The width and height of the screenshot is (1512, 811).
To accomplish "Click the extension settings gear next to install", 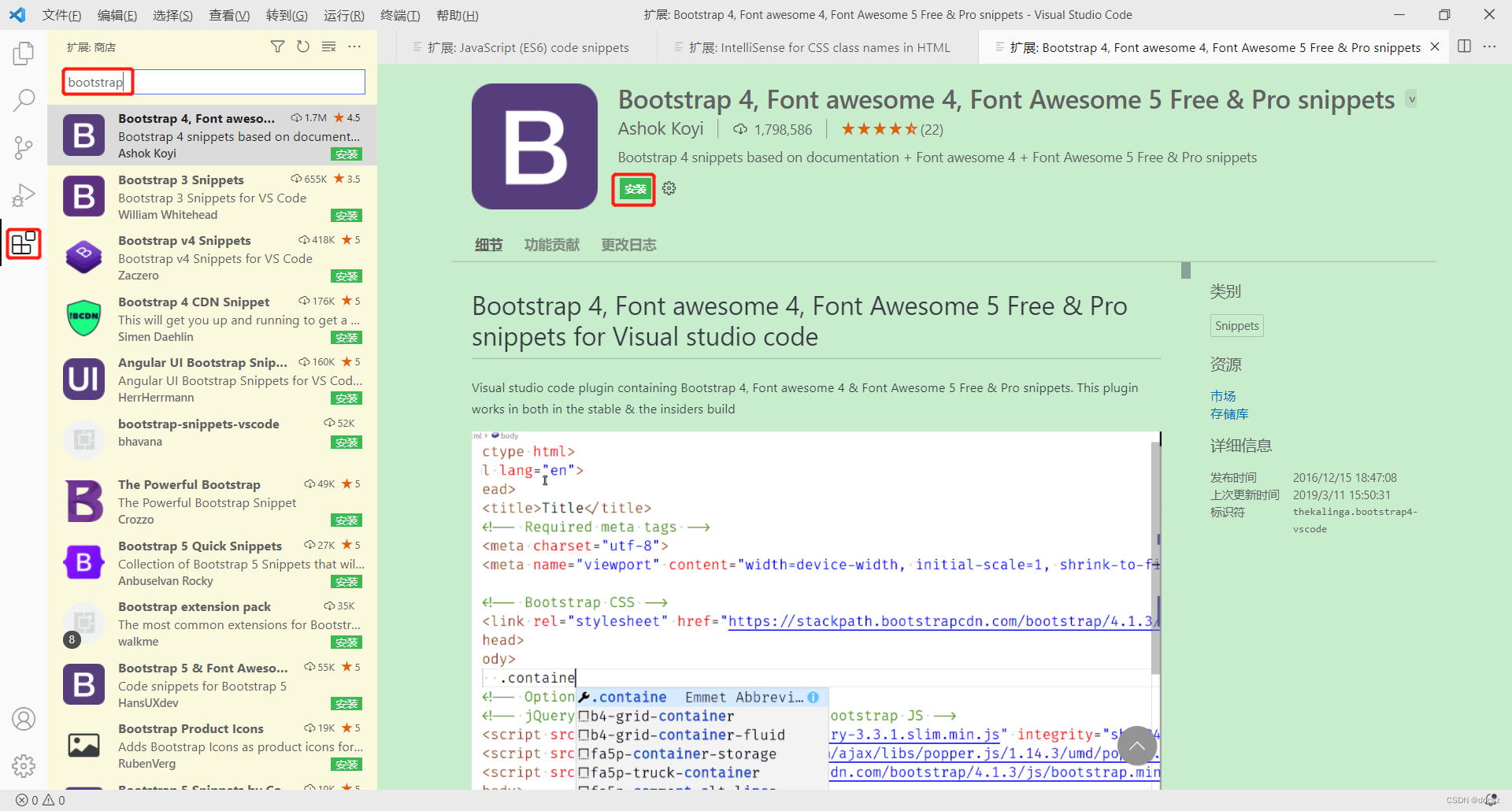I will click(669, 189).
